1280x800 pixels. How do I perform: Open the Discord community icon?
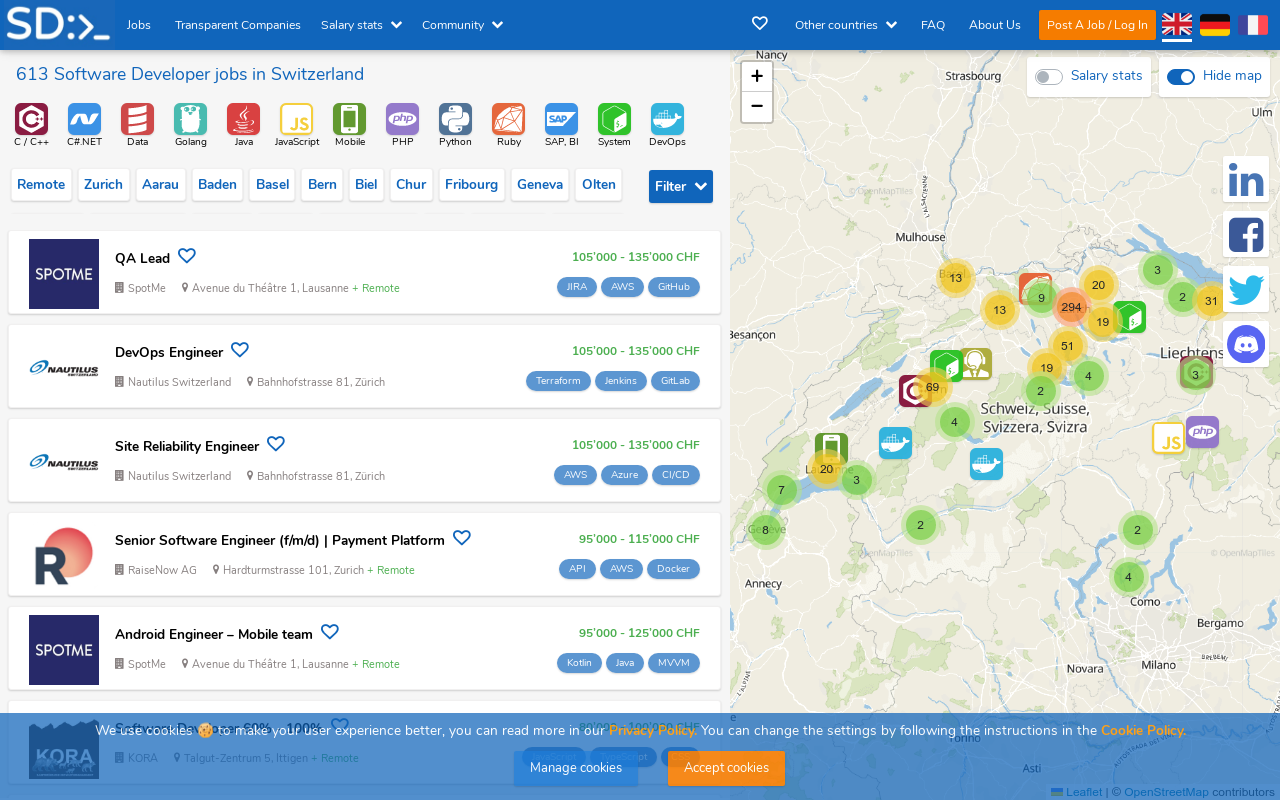coord(1246,344)
